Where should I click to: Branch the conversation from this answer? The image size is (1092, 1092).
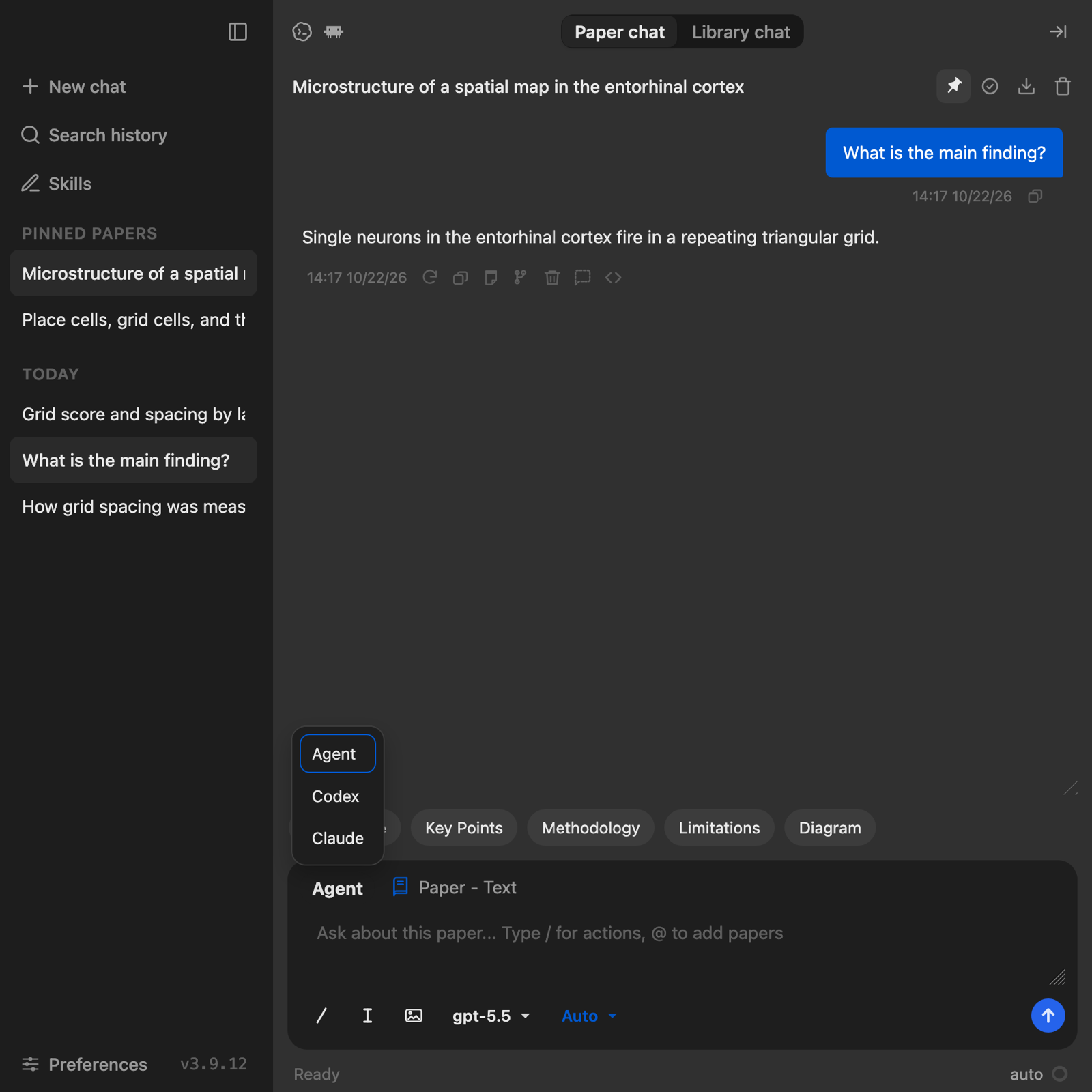click(x=521, y=277)
